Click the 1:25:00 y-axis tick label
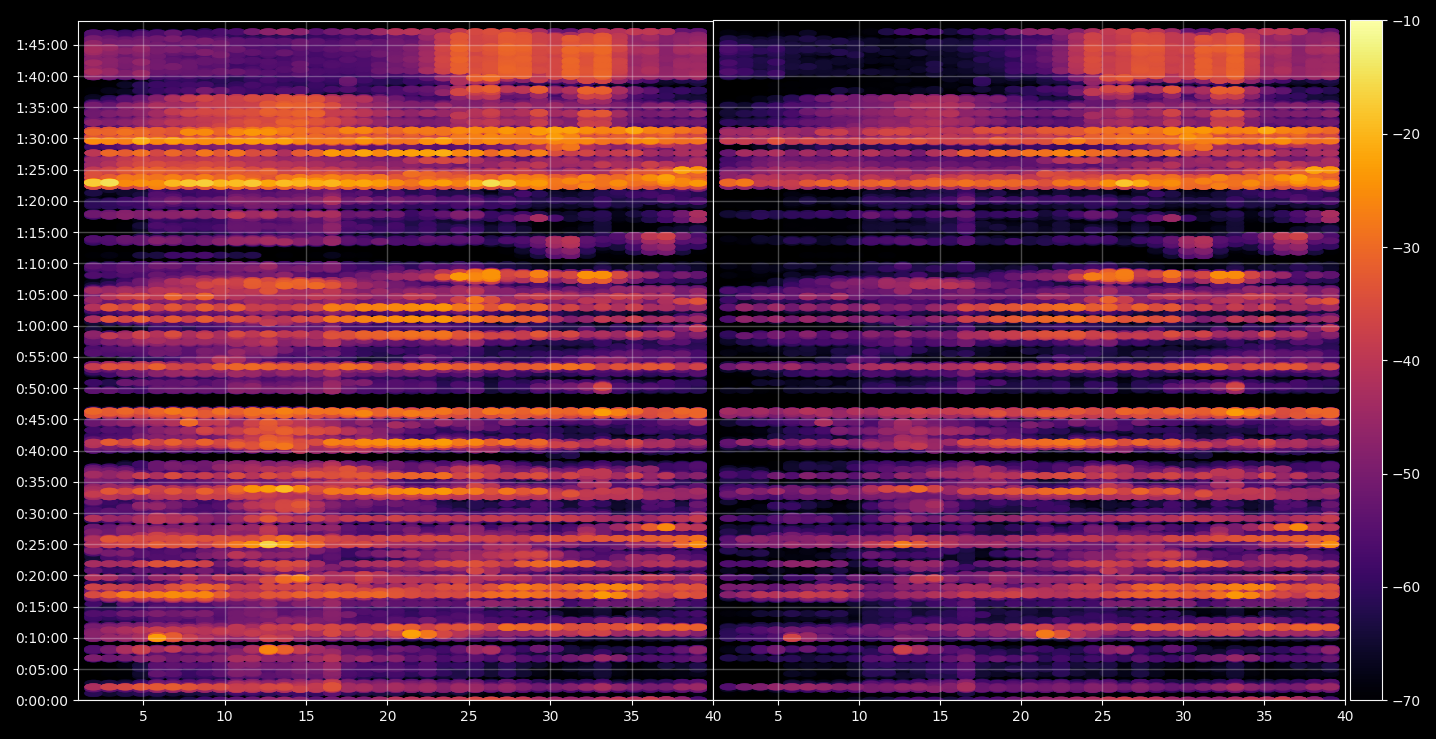Image resolution: width=1436 pixels, height=739 pixels. point(43,170)
